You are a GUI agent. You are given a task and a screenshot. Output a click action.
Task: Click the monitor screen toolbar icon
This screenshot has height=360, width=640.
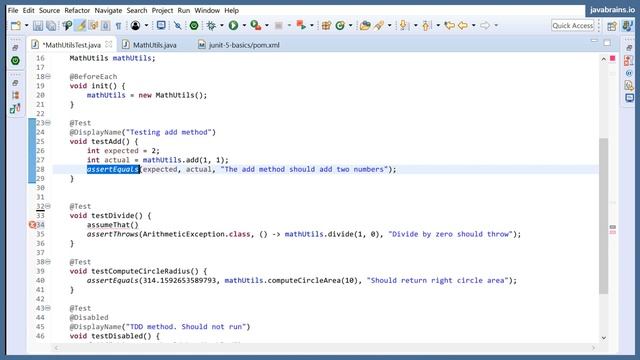[x=161, y=26]
